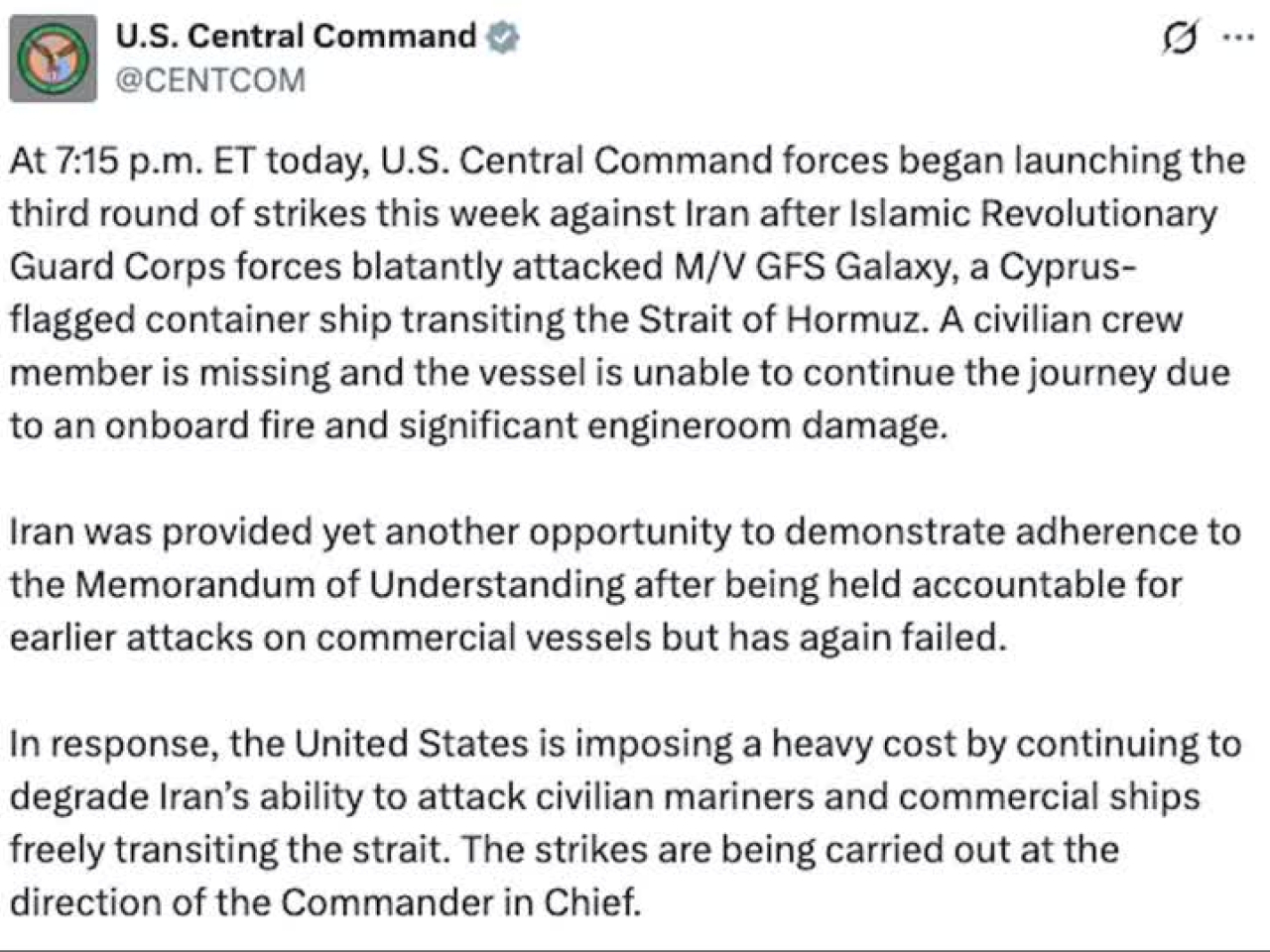Select the paragraph starting "At 7:15 p.m."
Image resolution: width=1270 pixels, height=952 pixels.
pos(628,293)
